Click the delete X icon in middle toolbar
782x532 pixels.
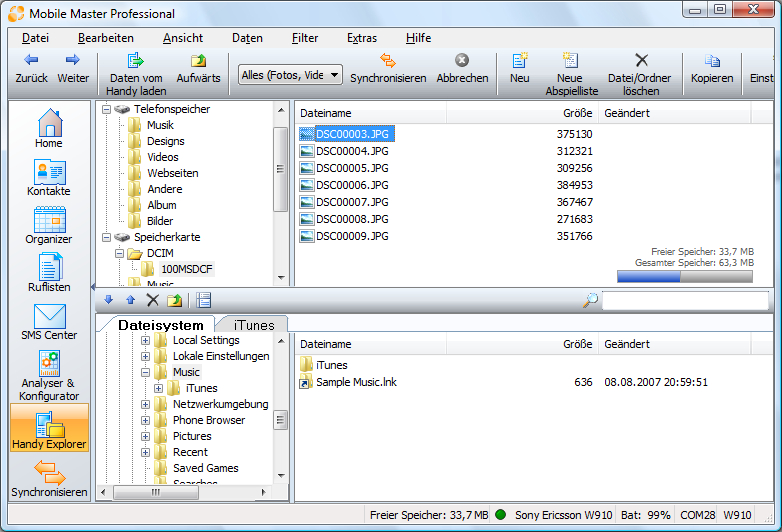pos(153,300)
